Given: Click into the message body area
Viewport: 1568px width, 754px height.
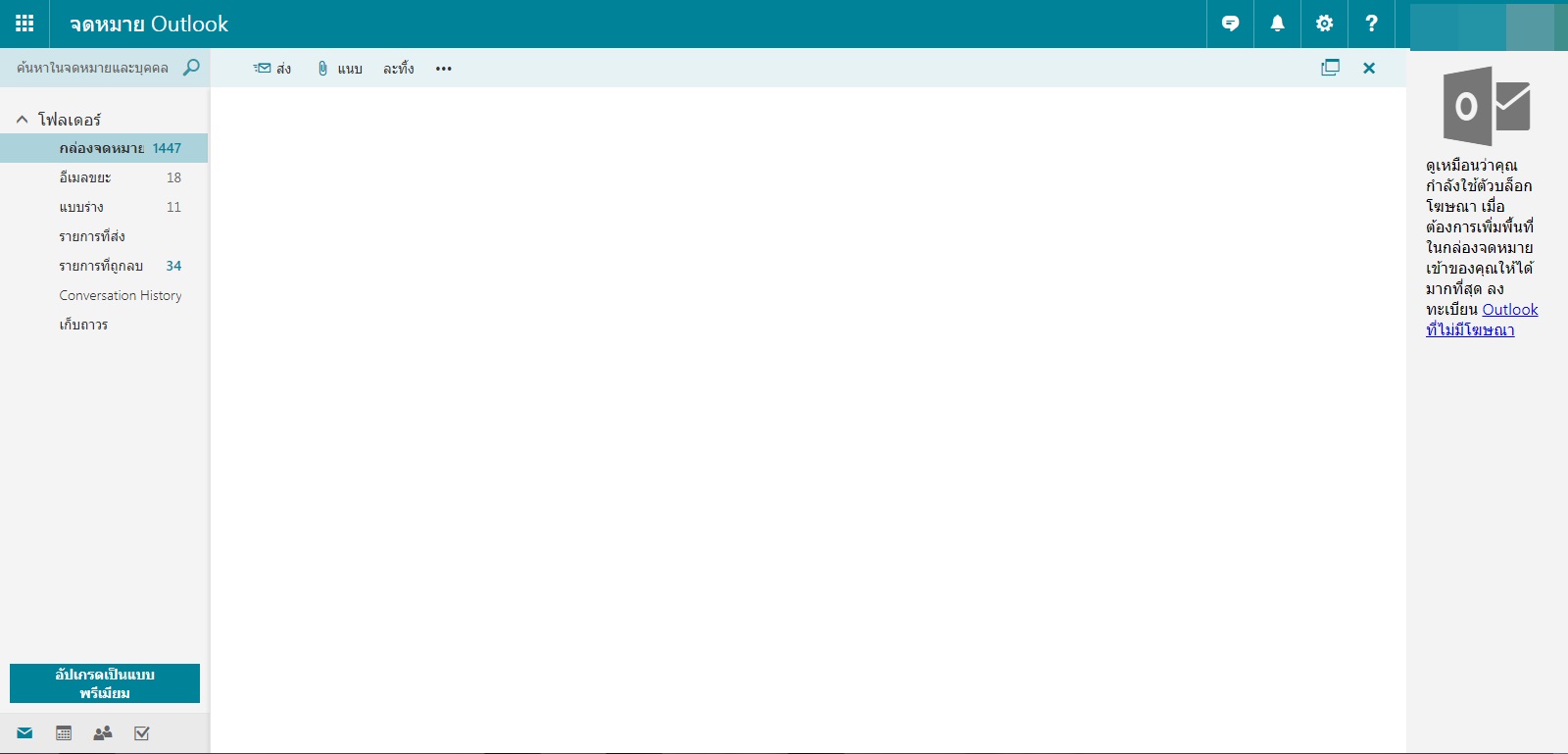Looking at the screenshot, I should click(x=808, y=420).
